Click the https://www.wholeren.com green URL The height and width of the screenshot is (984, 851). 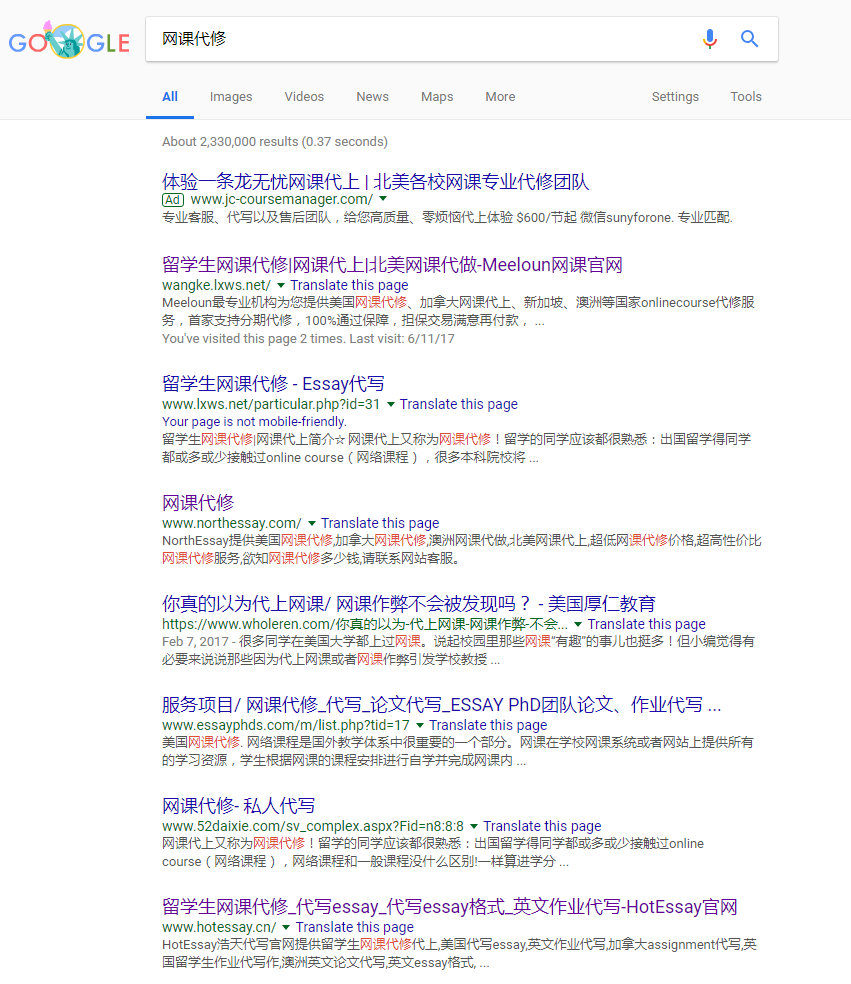365,624
